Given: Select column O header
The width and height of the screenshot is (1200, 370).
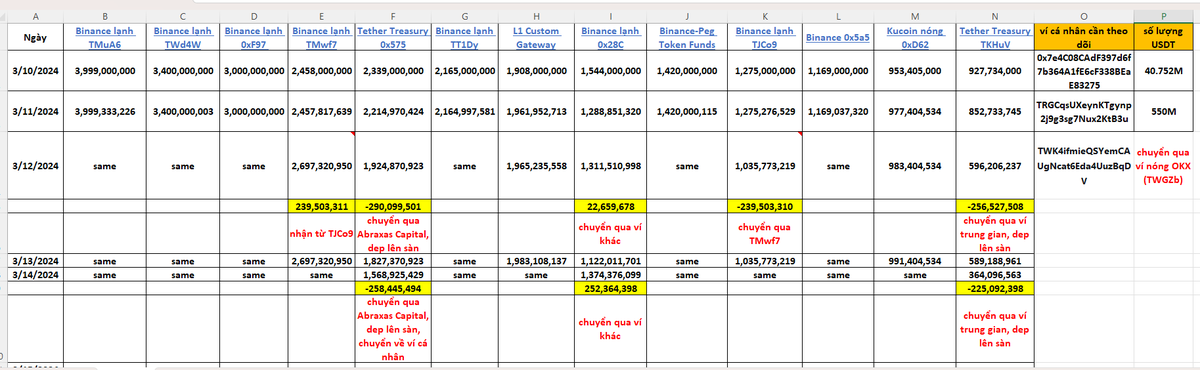Looking at the screenshot, I should [x=1084, y=17].
